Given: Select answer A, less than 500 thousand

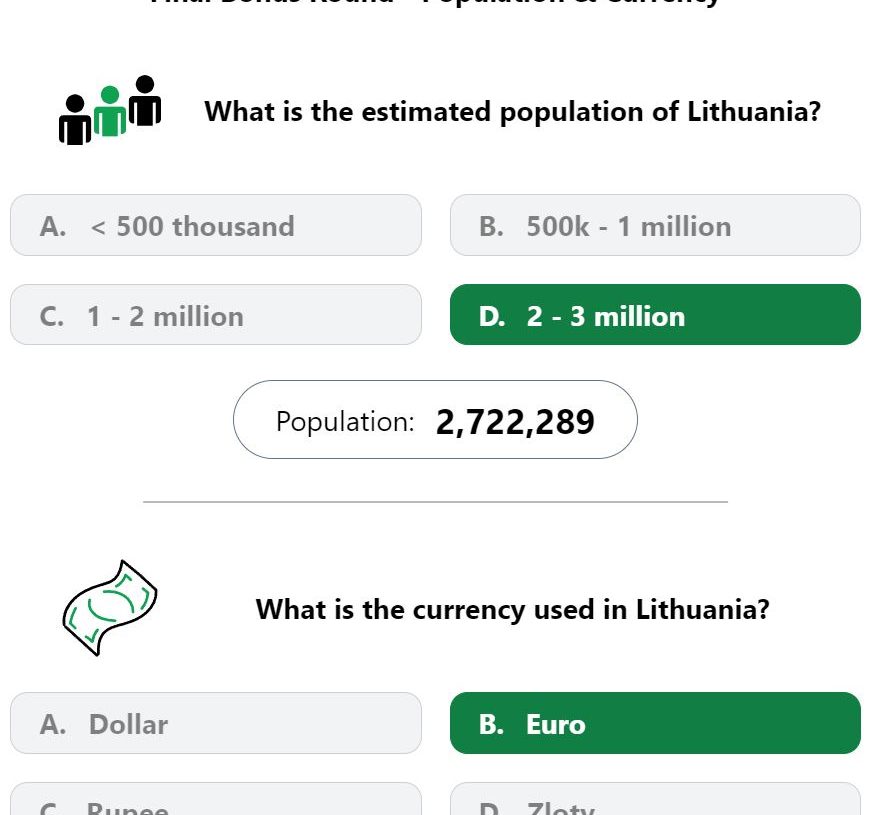Looking at the screenshot, I should (216, 225).
